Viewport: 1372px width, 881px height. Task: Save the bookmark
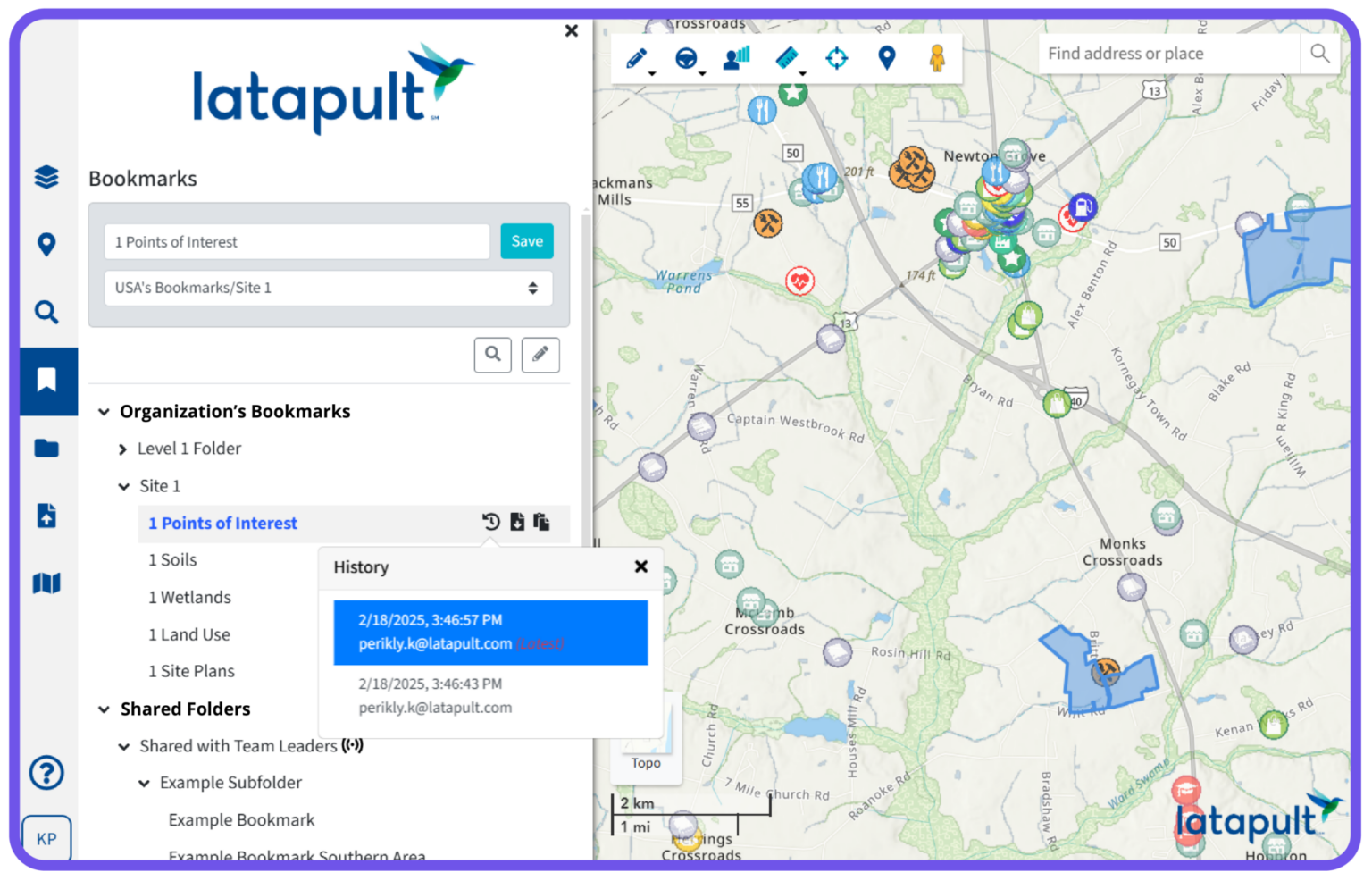527,241
